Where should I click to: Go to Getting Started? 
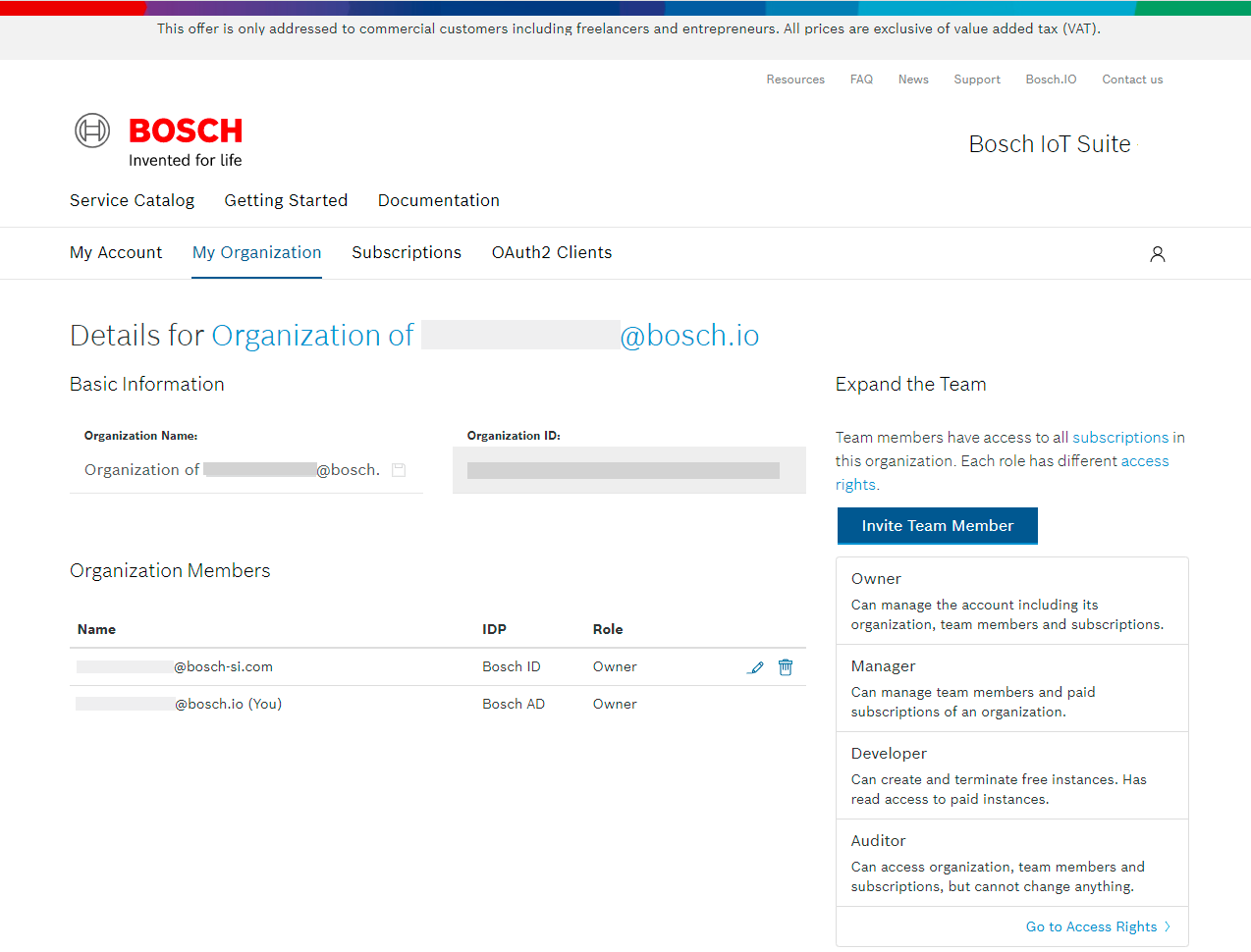point(286,201)
